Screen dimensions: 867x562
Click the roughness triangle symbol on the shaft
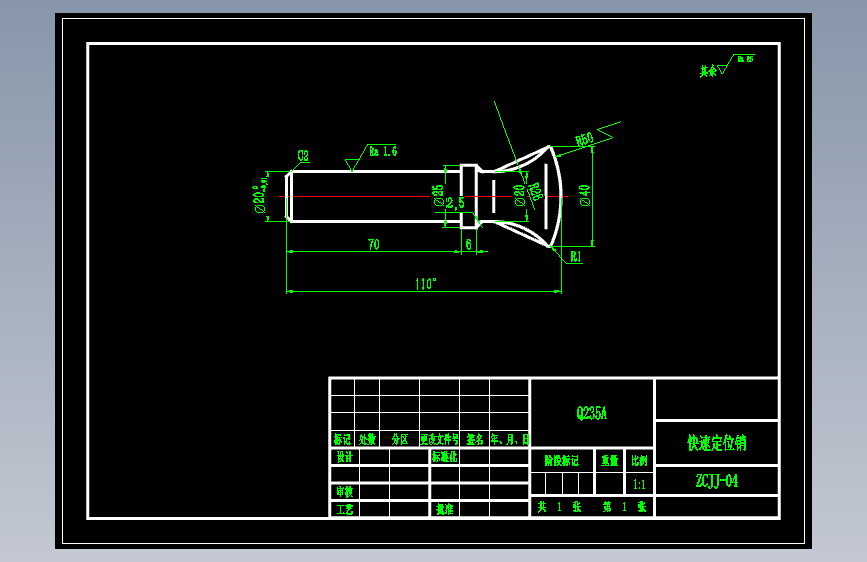[x=351, y=164]
